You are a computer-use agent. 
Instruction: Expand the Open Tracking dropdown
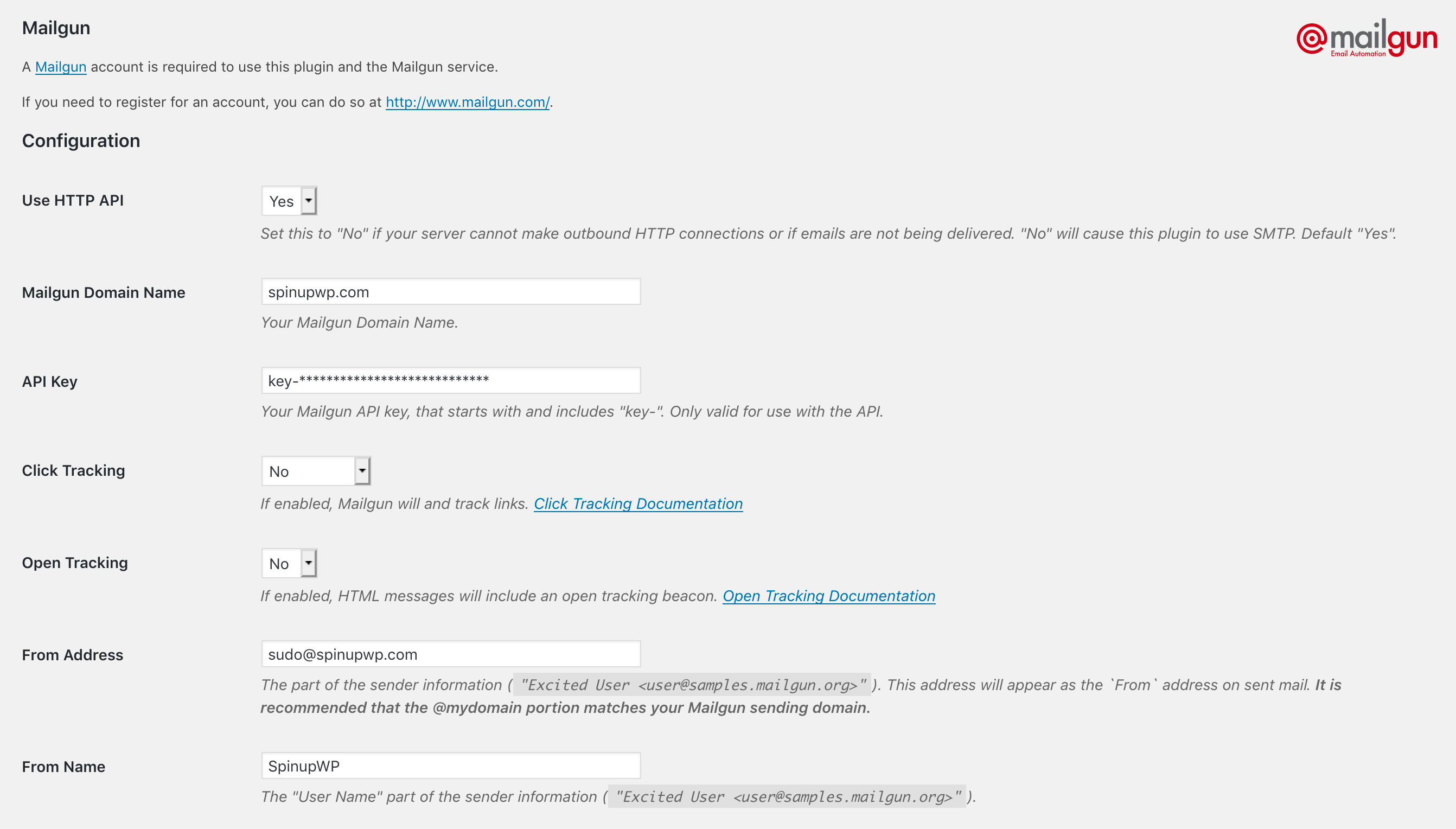pos(307,562)
